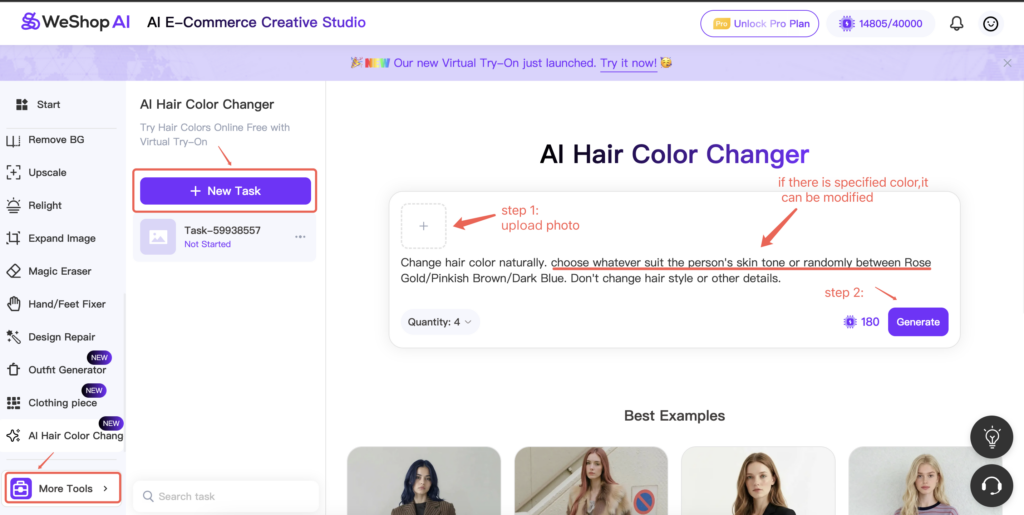Open three-dot menu for Task-59938557

click(300, 237)
